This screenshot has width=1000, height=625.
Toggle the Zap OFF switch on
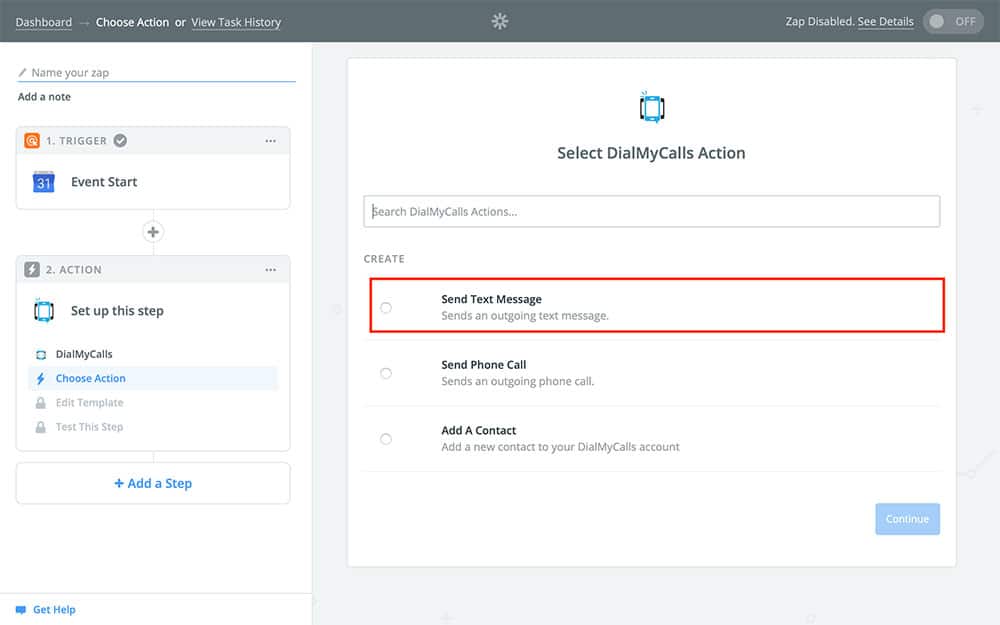[x=953, y=21]
